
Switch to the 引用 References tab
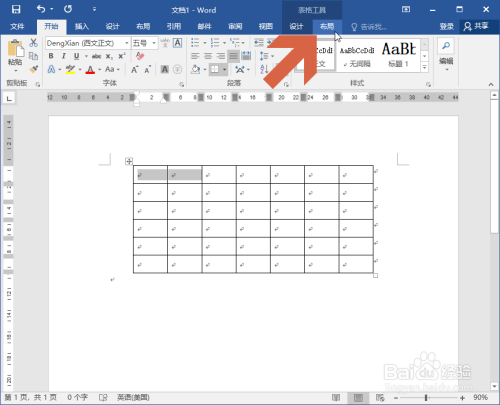[174, 26]
